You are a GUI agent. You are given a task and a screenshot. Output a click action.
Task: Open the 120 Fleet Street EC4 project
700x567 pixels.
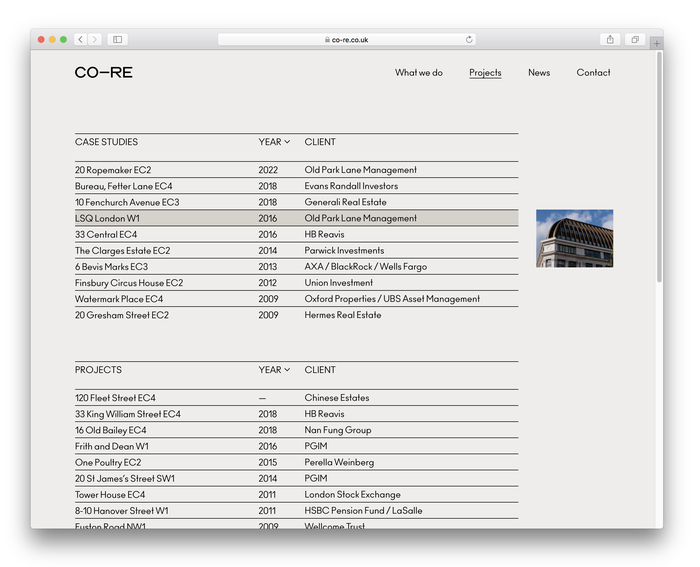[115, 398]
